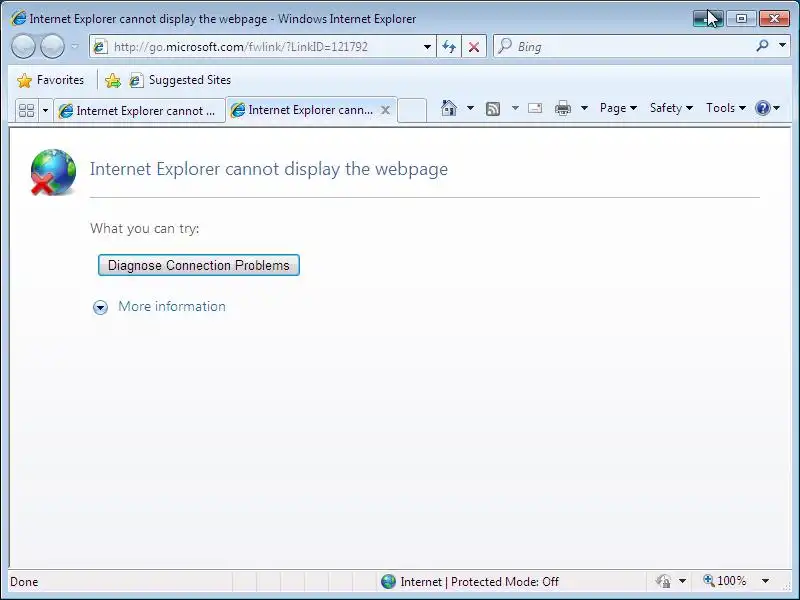Open the Page menu
Screen dimensions: 800x600
coord(618,108)
